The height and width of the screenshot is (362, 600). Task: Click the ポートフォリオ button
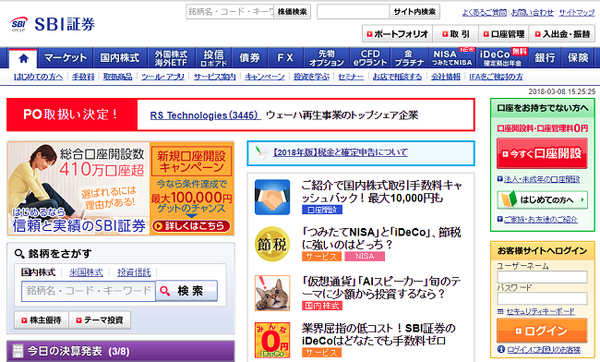[397, 34]
